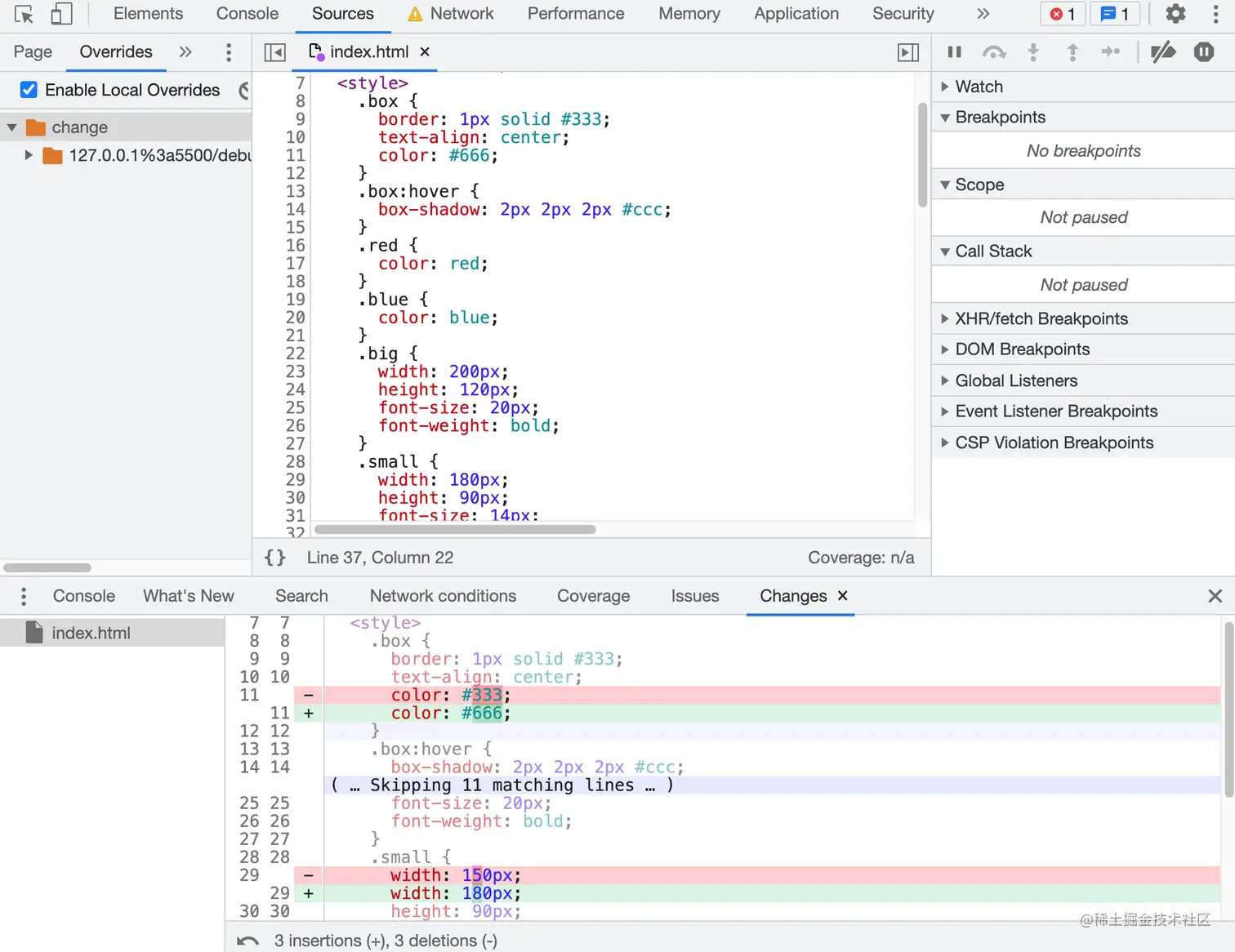Viewport: 1235px width, 952px height.
Task: Expand XHR/fetch Breakpoints section
Action: point(1041,318)
